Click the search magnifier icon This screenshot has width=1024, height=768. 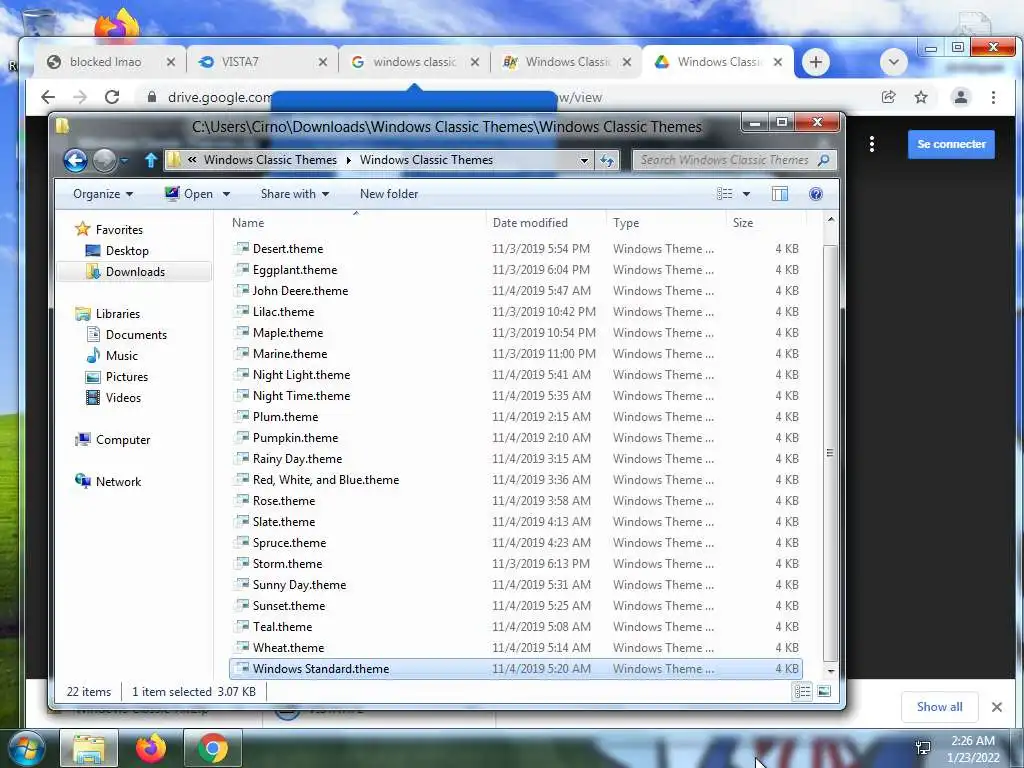pyautogui.click(x=824, y=160)
